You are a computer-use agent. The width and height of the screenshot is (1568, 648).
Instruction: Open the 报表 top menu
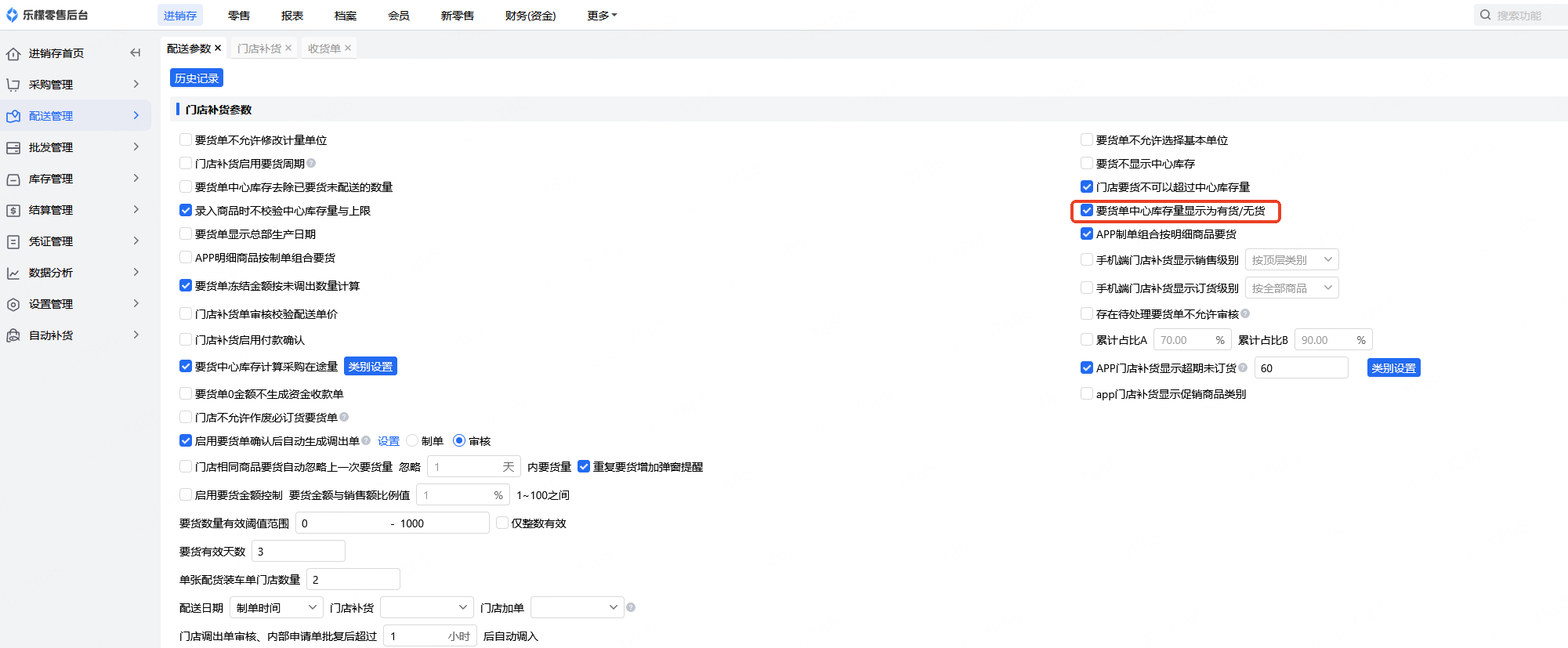click(x=292, y=15)
